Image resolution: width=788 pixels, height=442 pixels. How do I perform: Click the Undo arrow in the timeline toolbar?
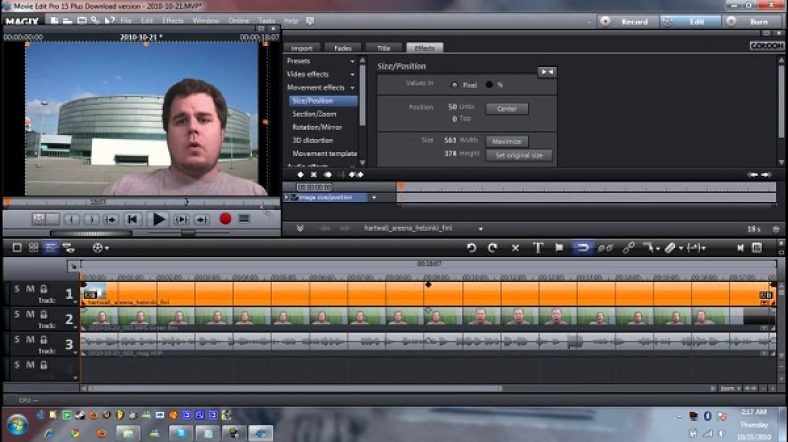click(x=472, y=247)
